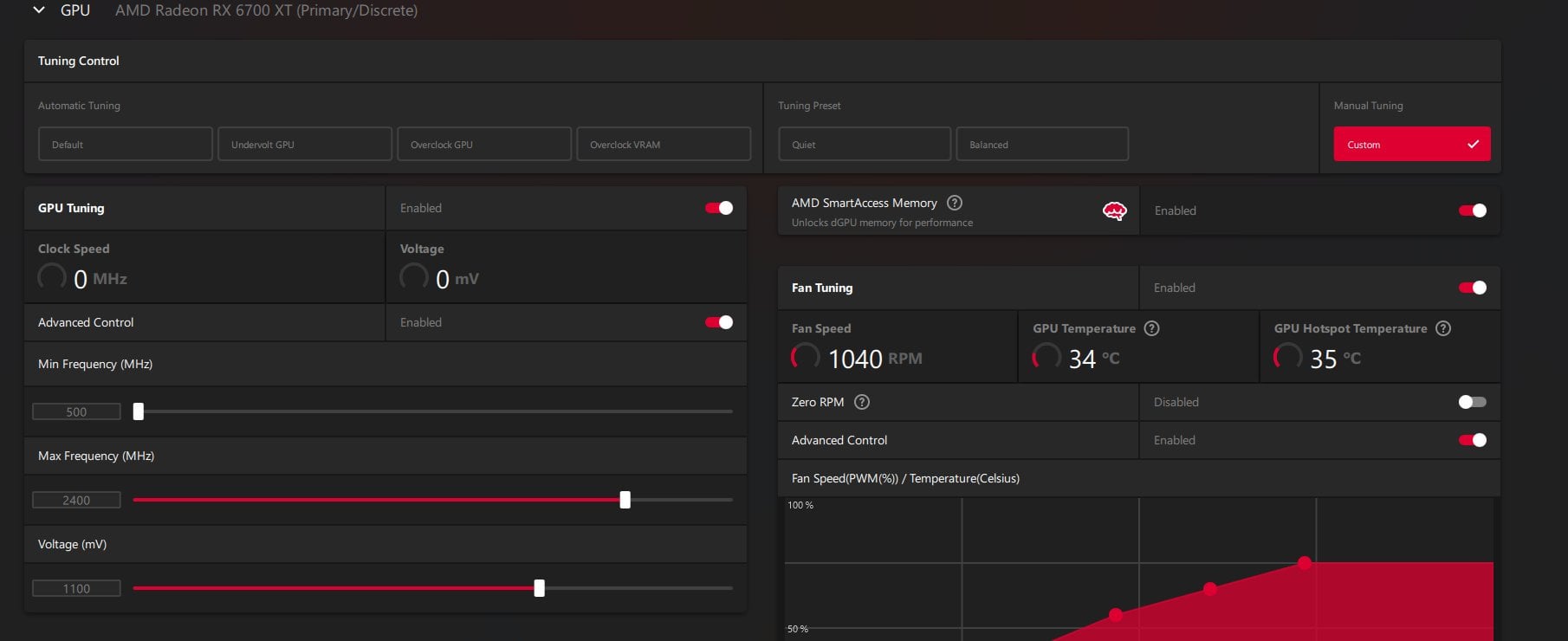Select Overclock GPU automatic tuning

(484, 144)
